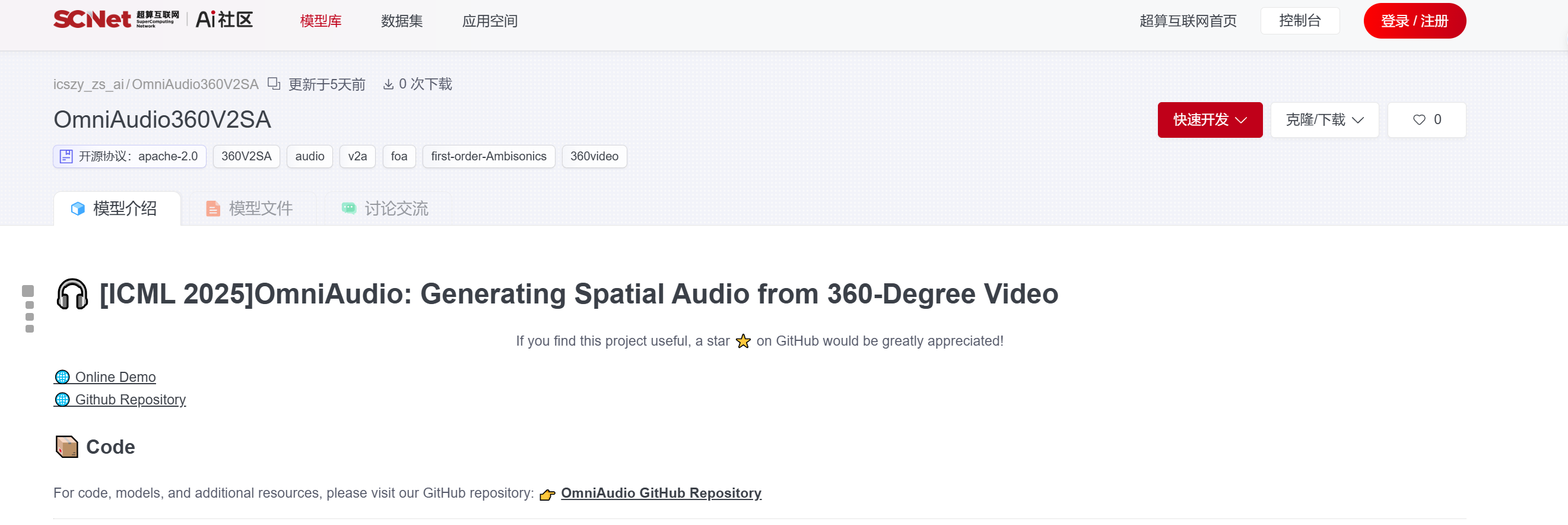Click the foa tag
The image size is (1568, 525).
click(x=399, y=157)
